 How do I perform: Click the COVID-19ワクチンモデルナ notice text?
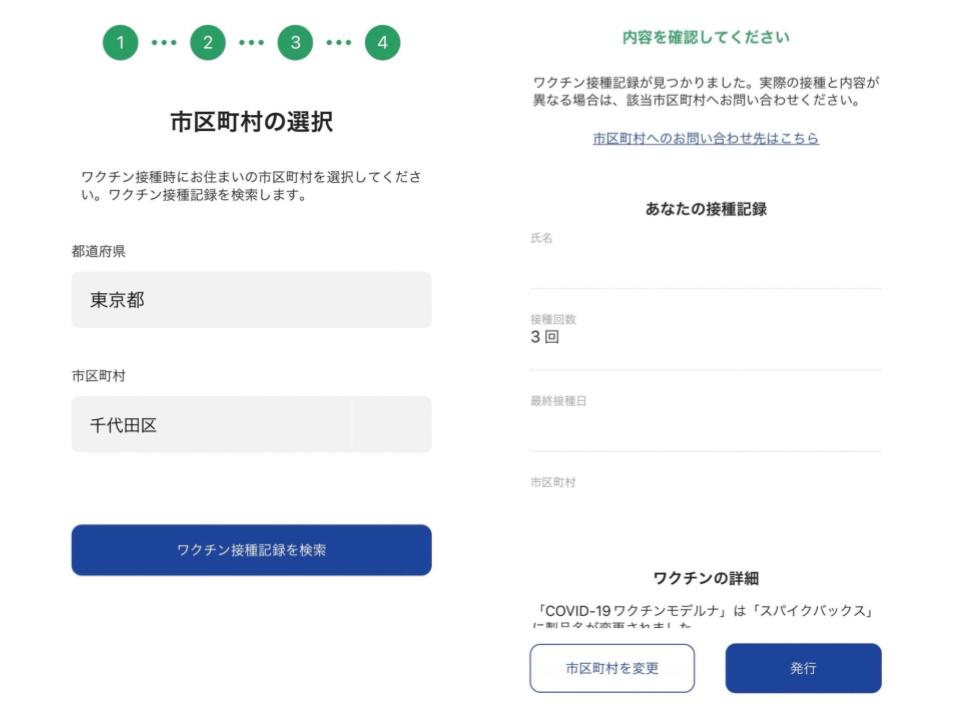click(706, 610)
